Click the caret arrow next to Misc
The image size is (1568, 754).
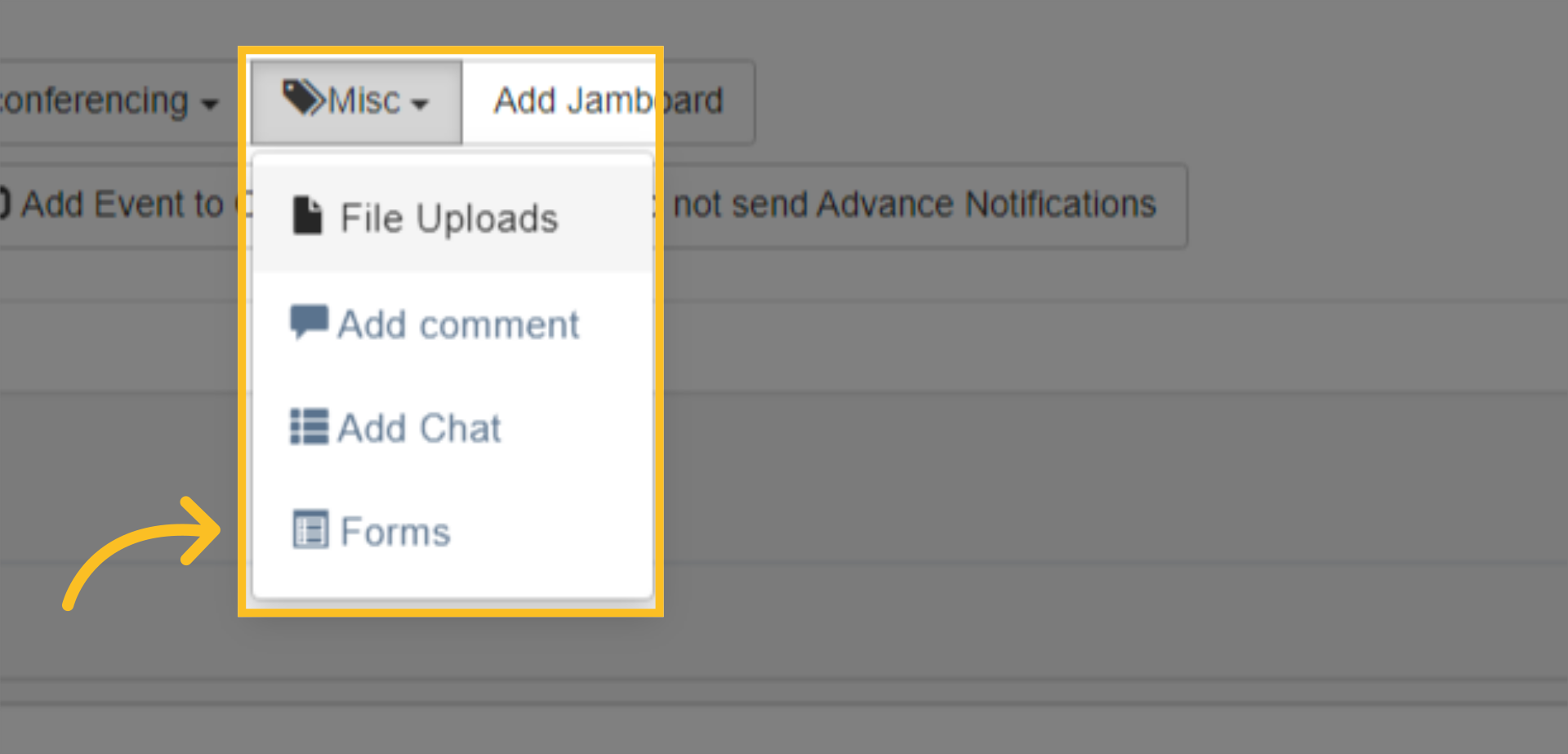[x=420, y=105]
